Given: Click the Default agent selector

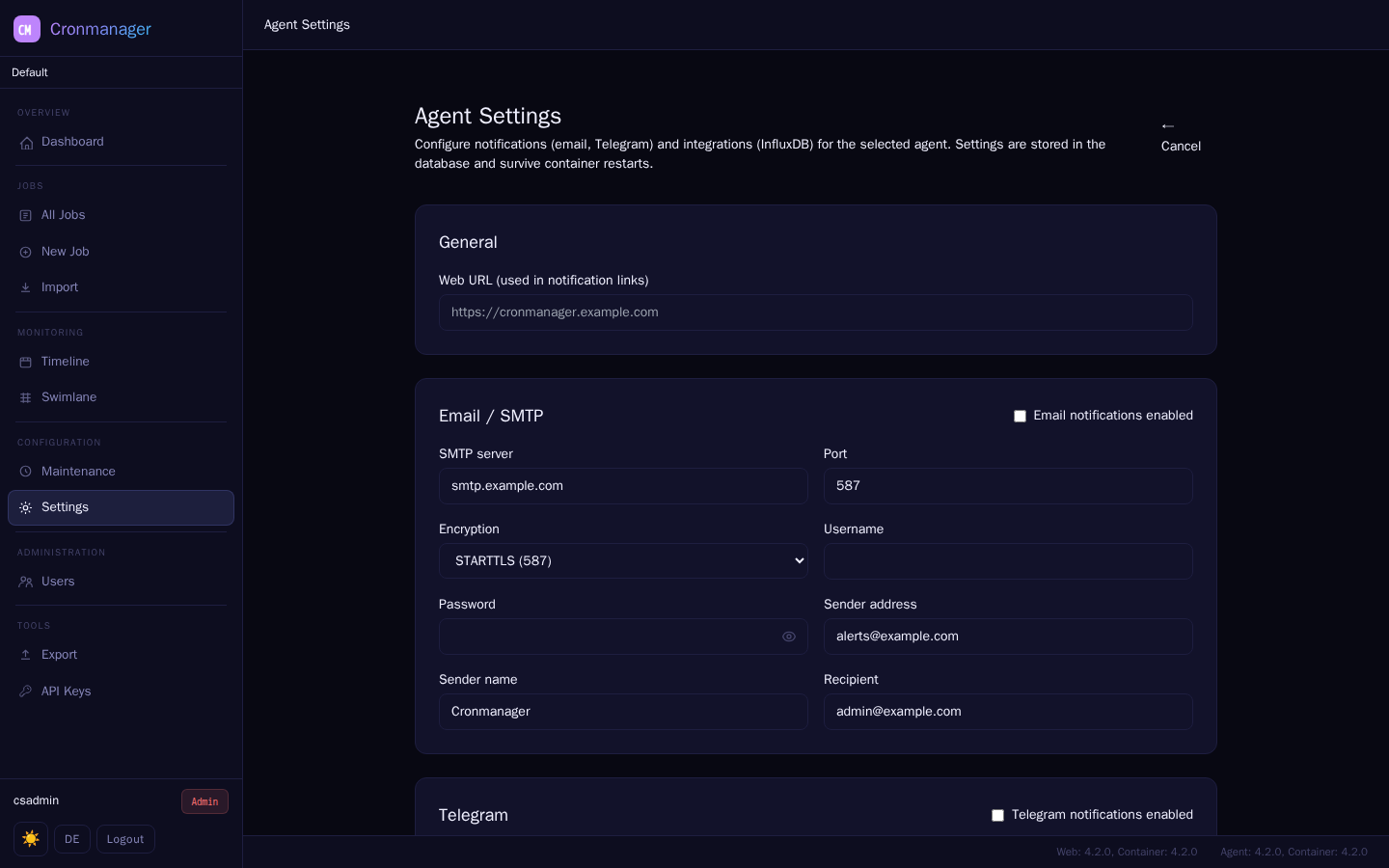Looking at the screenshot, I should coord(121,72).
